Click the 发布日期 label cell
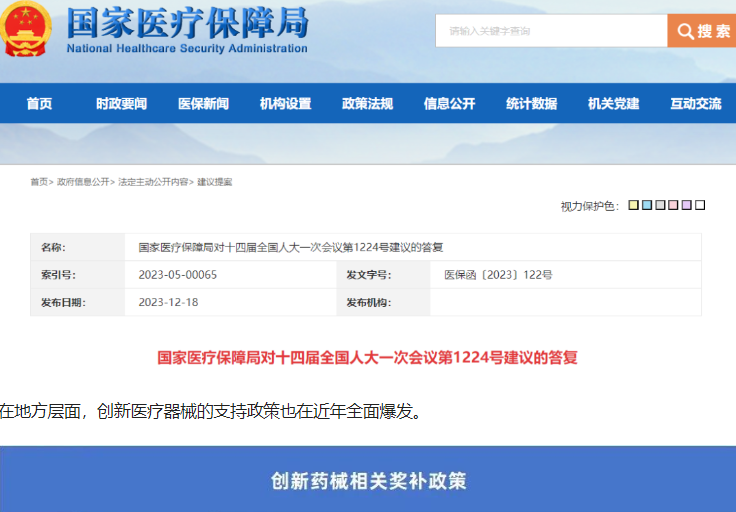Viewport: 736px width, 512px height. [x=77, y=302]
